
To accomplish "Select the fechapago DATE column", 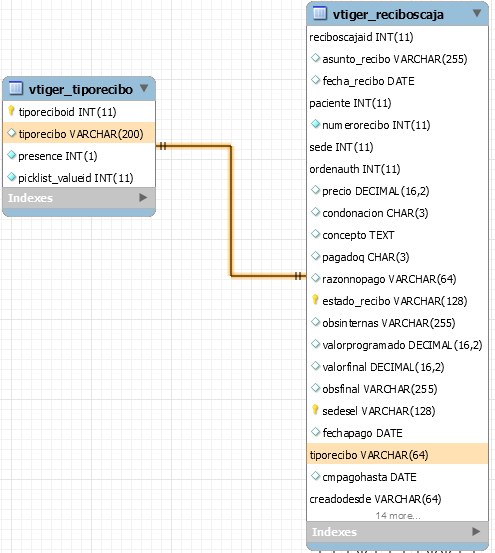I will [x=397, y=433].
